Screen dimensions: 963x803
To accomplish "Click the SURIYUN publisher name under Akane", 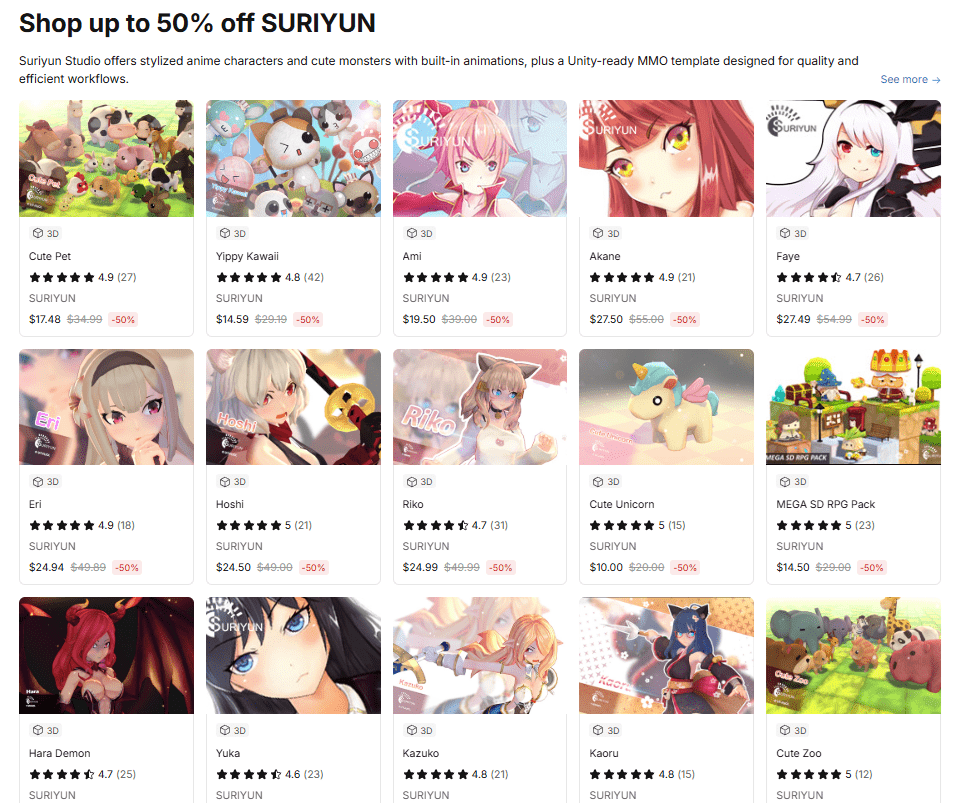I will click(613, 298).
